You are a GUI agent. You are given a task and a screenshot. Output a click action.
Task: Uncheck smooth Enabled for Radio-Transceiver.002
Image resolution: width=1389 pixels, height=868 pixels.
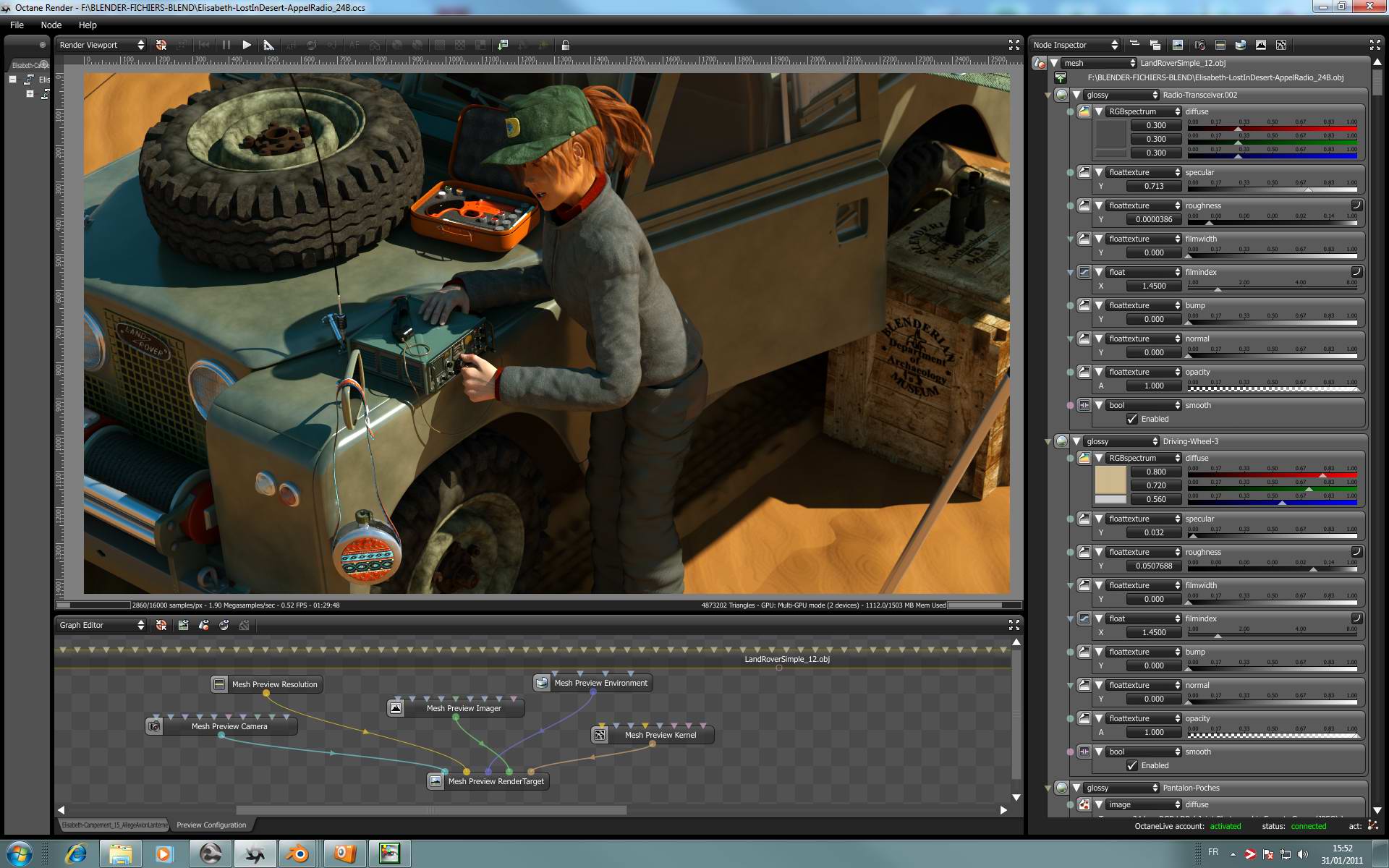click(x=1132, y=419)
